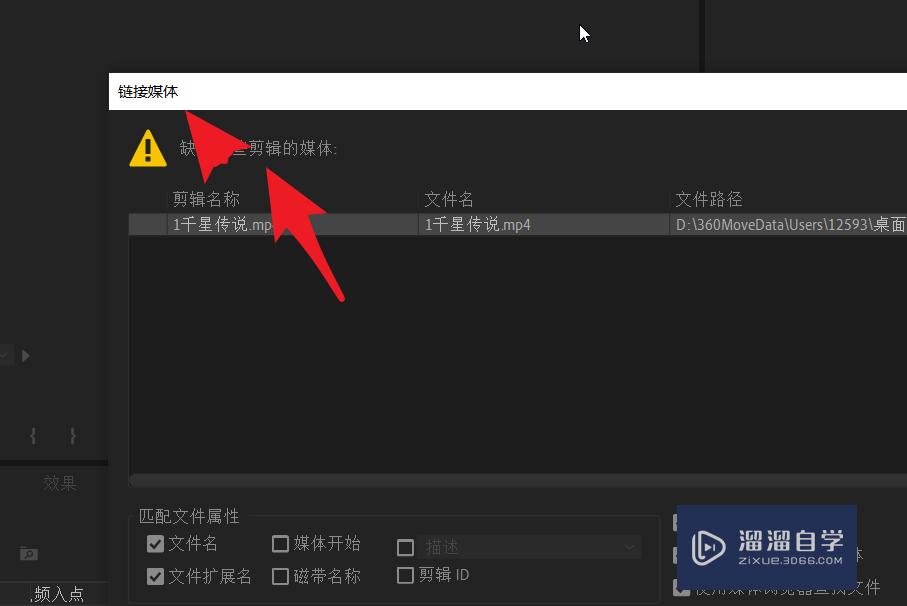Screen dimensions: 907x606
Task: Switch to the 效果 tab in the background
Action: point(60,483)
